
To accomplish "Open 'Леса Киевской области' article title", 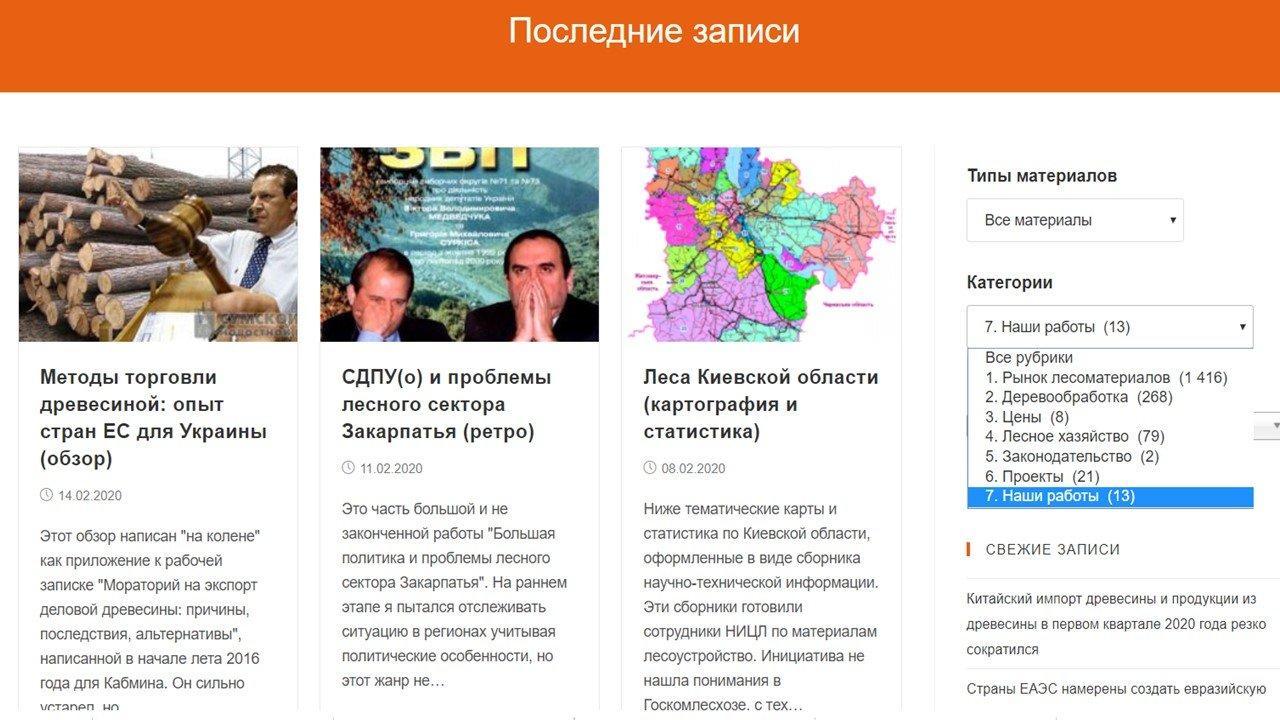I will [760, 404].
